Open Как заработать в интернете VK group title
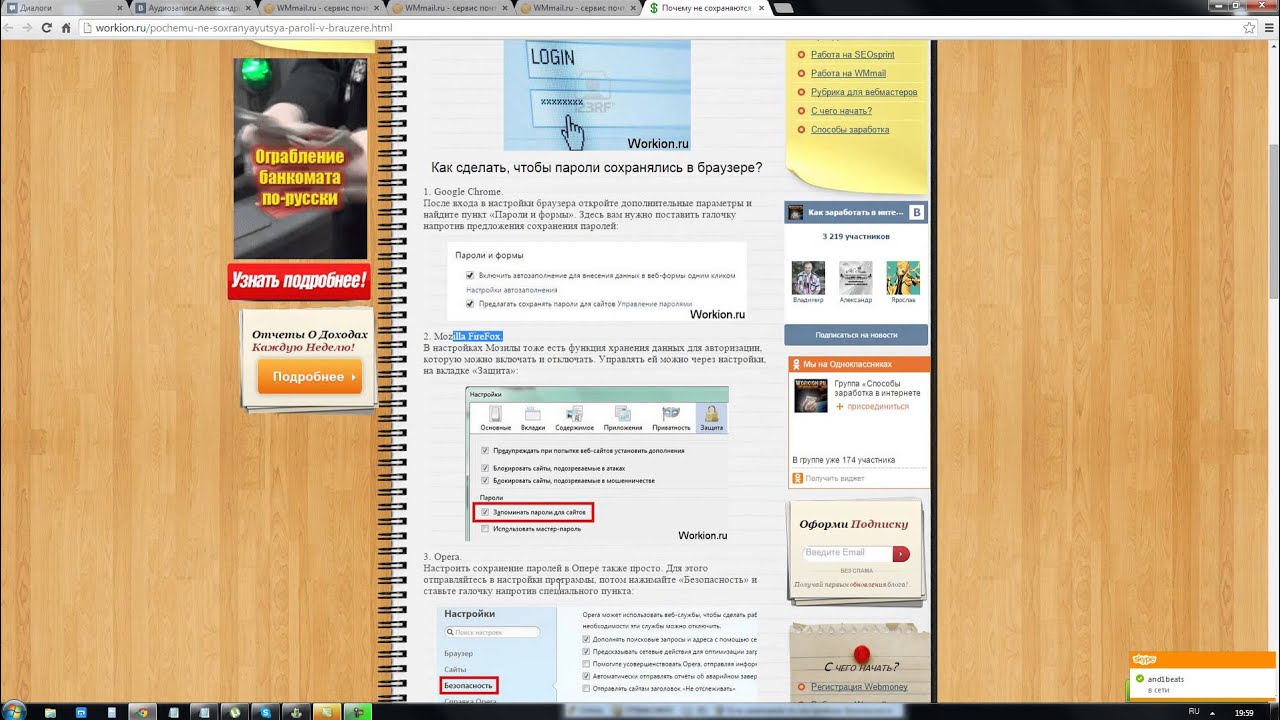Viewport: 1280px width, 720px height. click(855, 213)
